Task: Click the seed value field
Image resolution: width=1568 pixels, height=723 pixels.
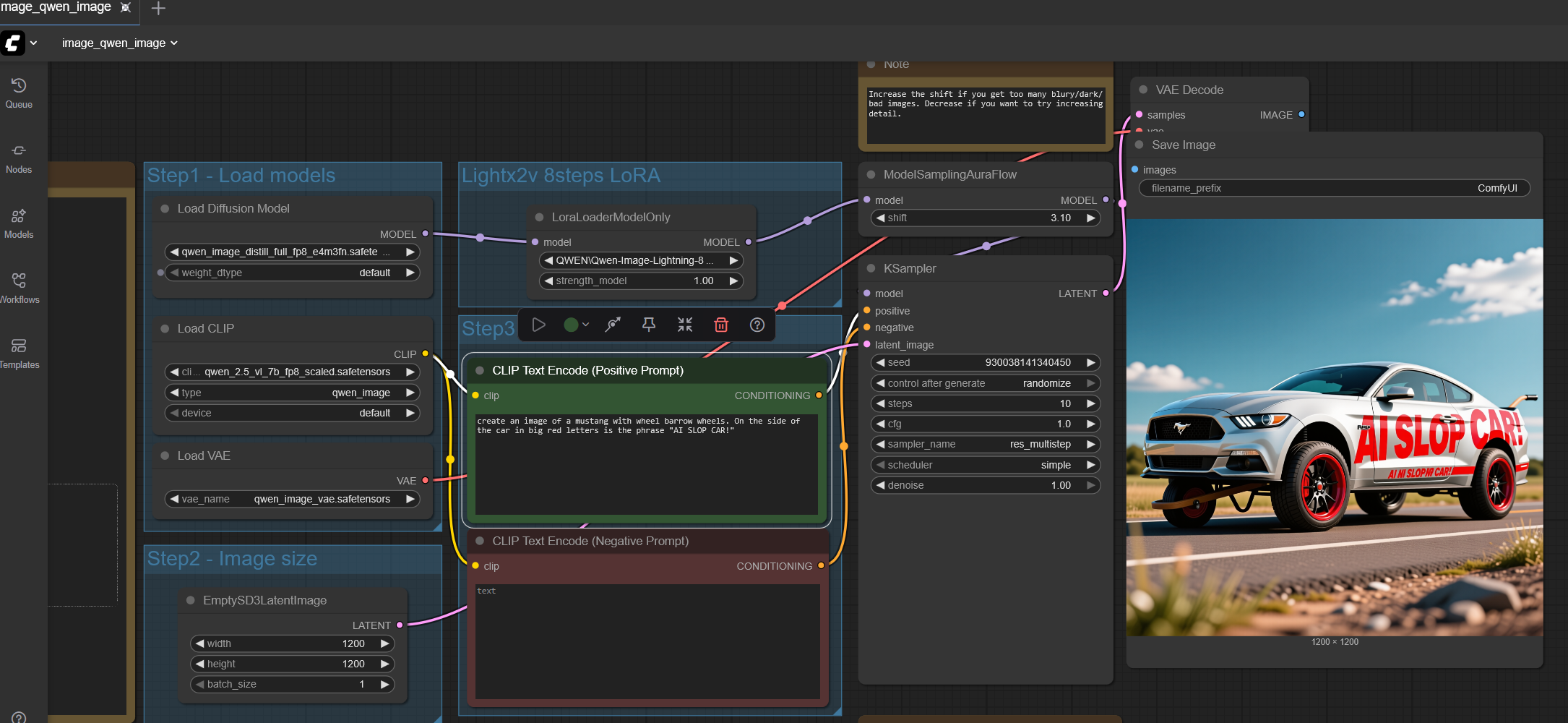Action: tap(986, 362)
